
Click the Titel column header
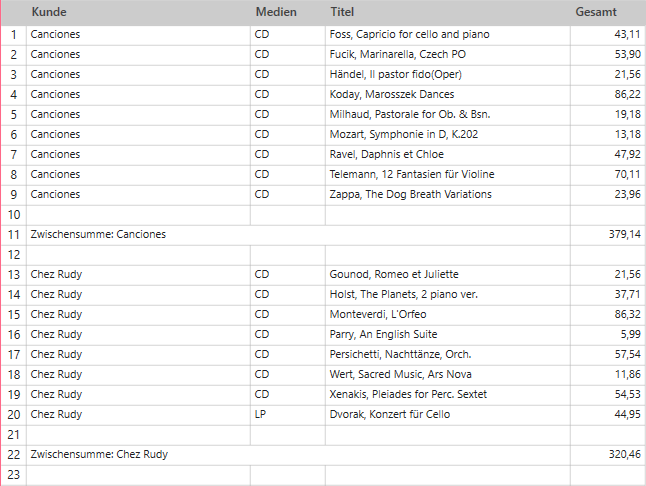click(x=342, y=12)
